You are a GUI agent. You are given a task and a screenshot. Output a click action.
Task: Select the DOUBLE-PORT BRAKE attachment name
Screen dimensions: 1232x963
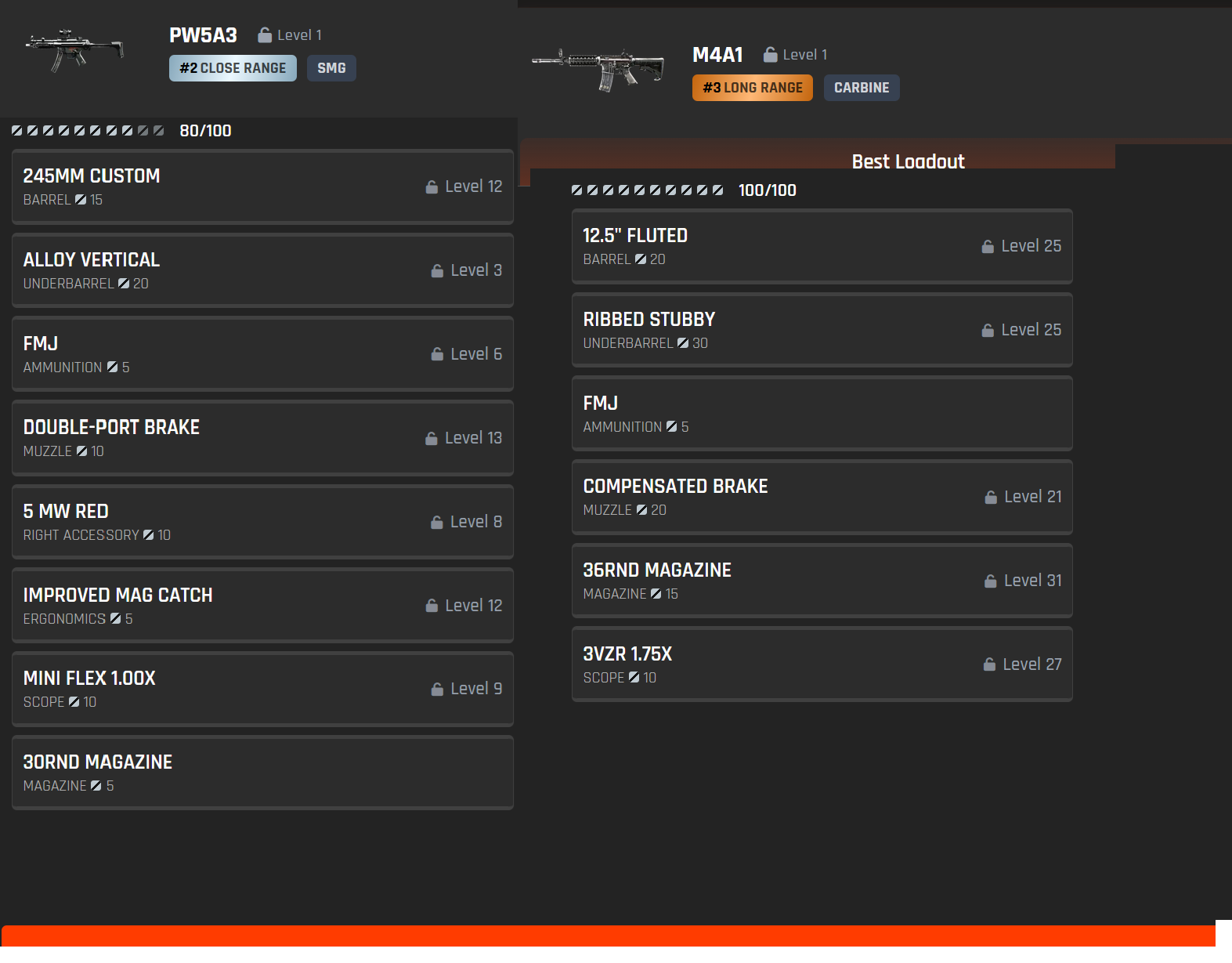tap(111, 428)
